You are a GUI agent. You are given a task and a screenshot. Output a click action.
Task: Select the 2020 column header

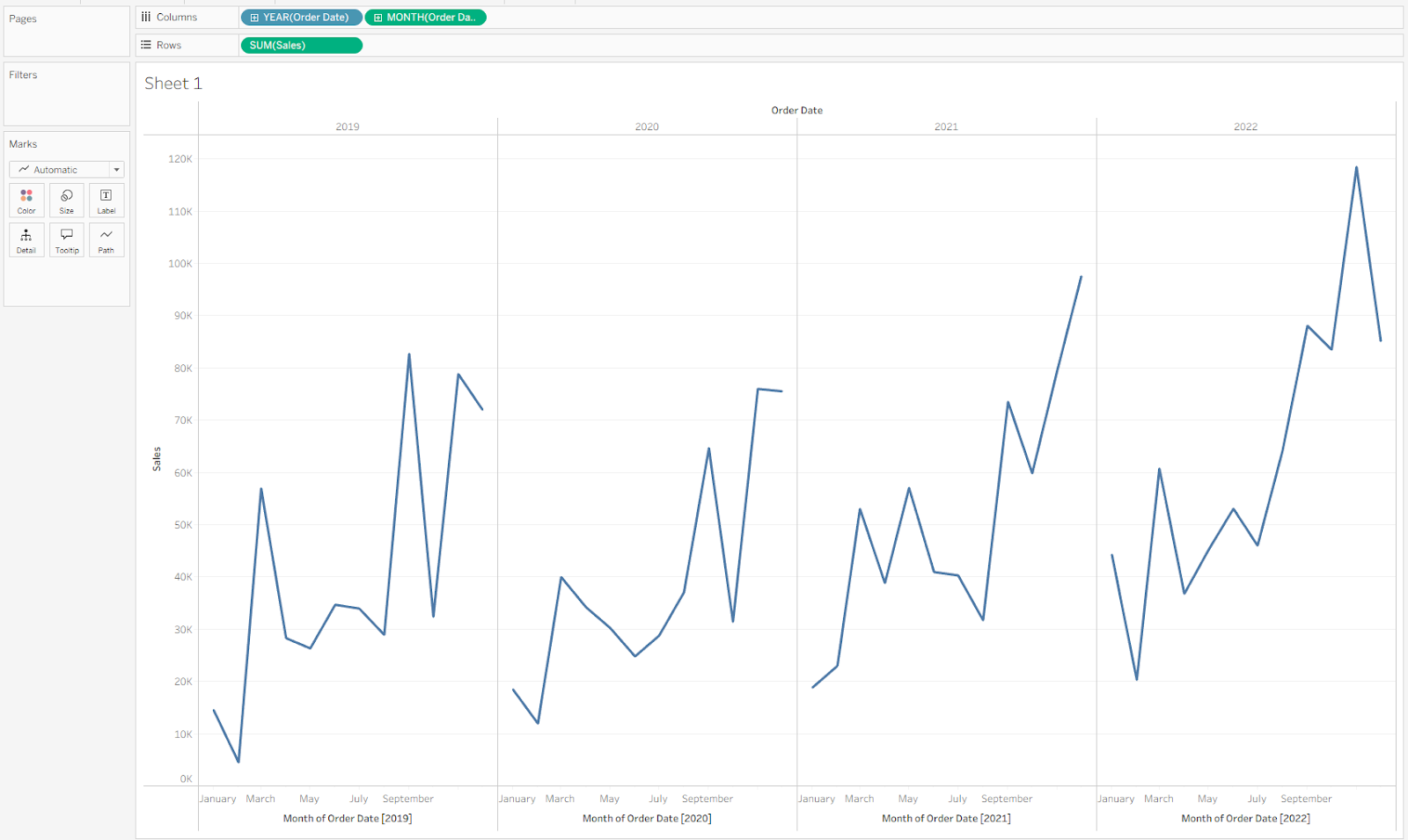pyautogui.click(x=647, y=127)
